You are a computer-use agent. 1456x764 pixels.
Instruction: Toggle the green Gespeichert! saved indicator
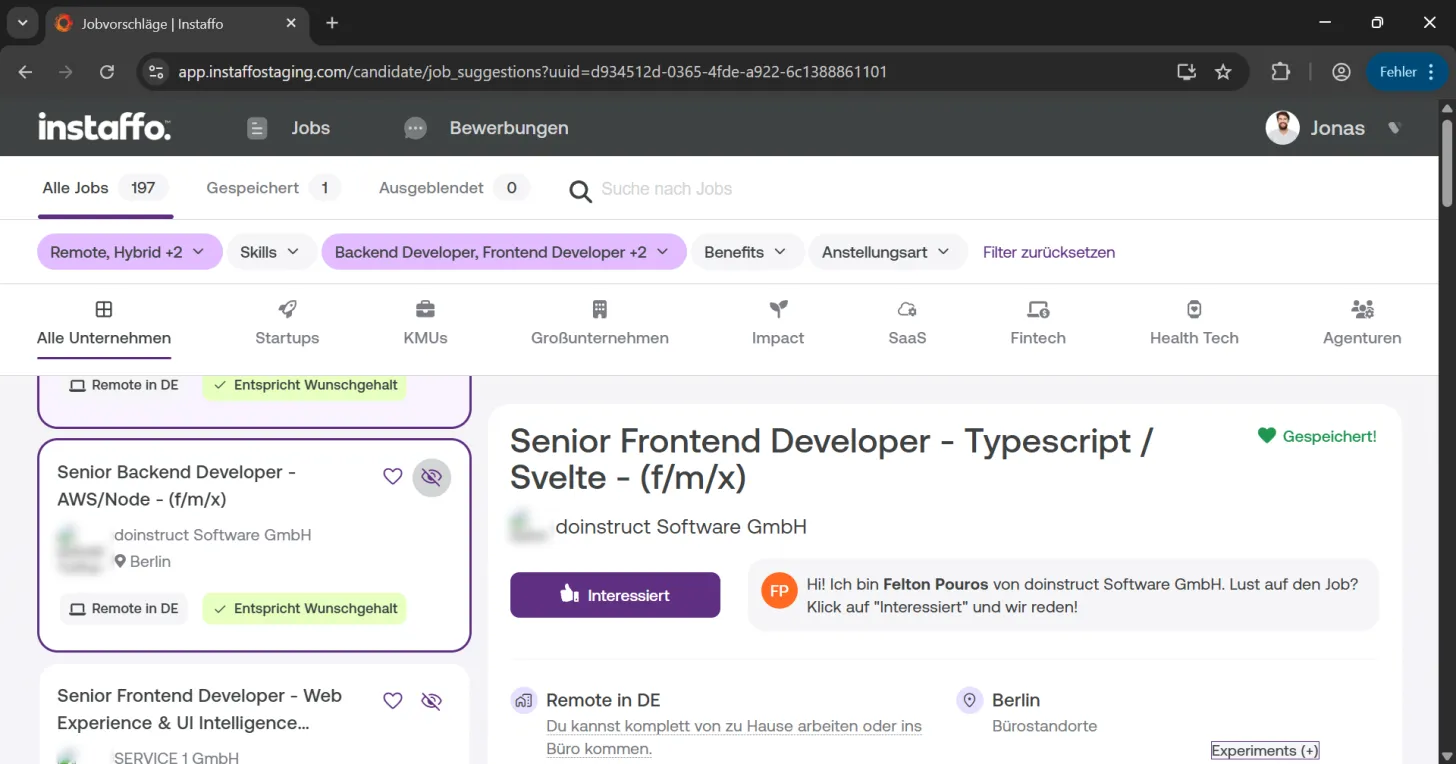[x=1317, y=436]
